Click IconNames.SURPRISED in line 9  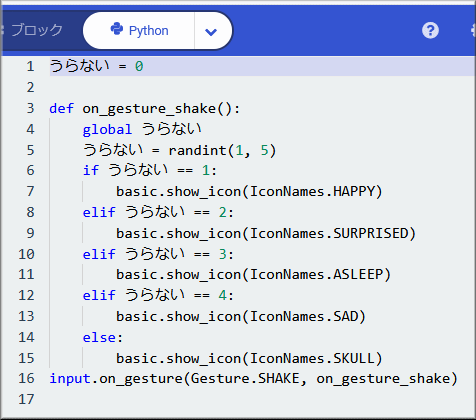pos(329,233)
